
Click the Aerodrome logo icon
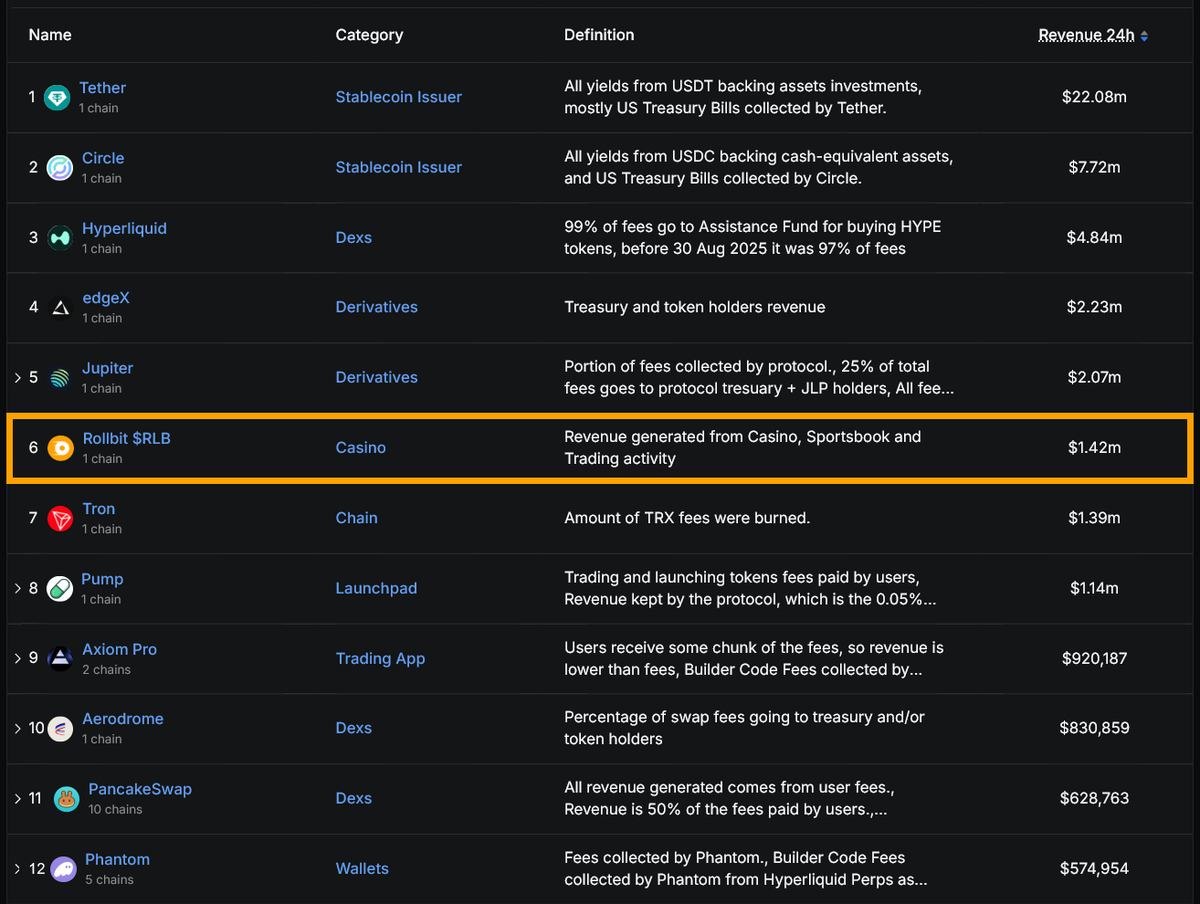point(61,729)
